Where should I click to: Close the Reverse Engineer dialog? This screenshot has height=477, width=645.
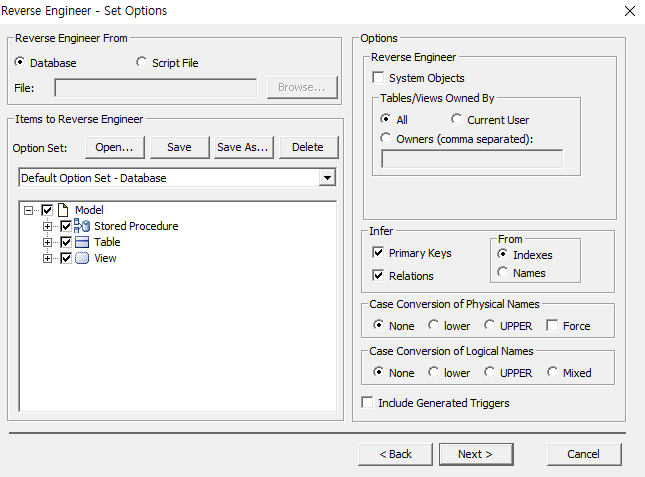point(629,11)
